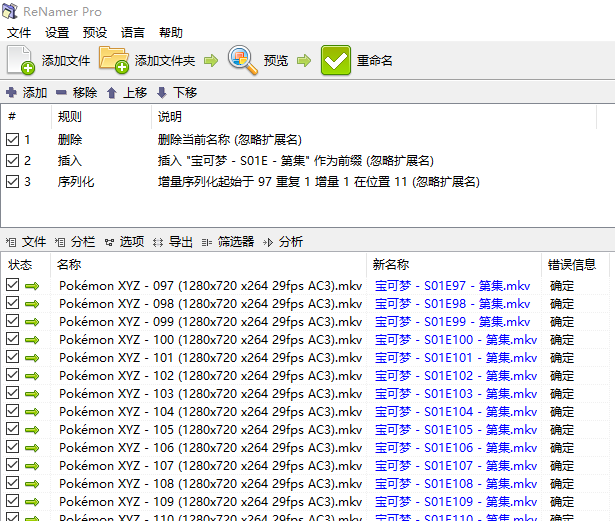Screen dimensions: 615x521
Task: Uncheck file Pokémon XYZ - 099 checkbox
Action: pos(13,321)
